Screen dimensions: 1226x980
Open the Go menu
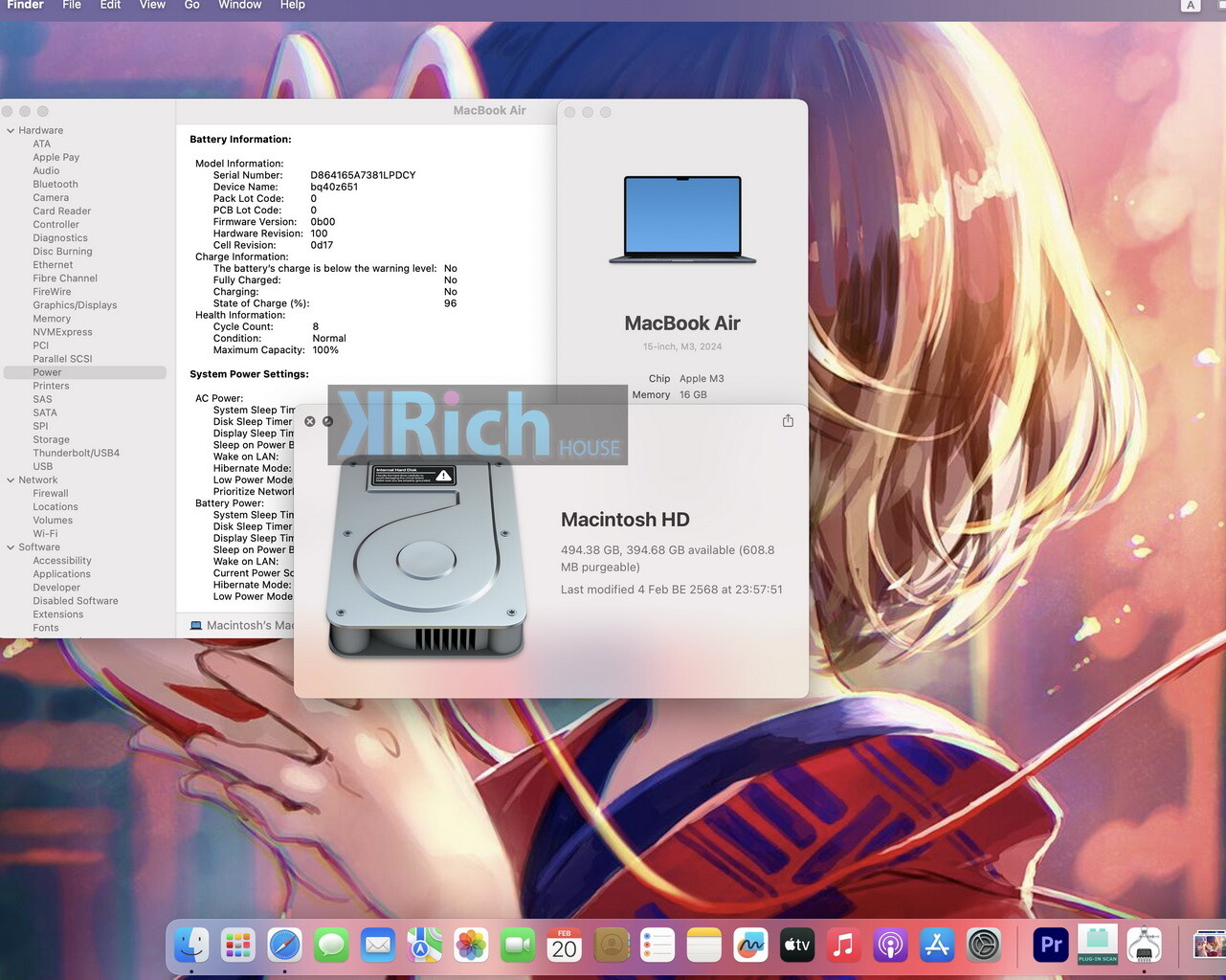191,5
